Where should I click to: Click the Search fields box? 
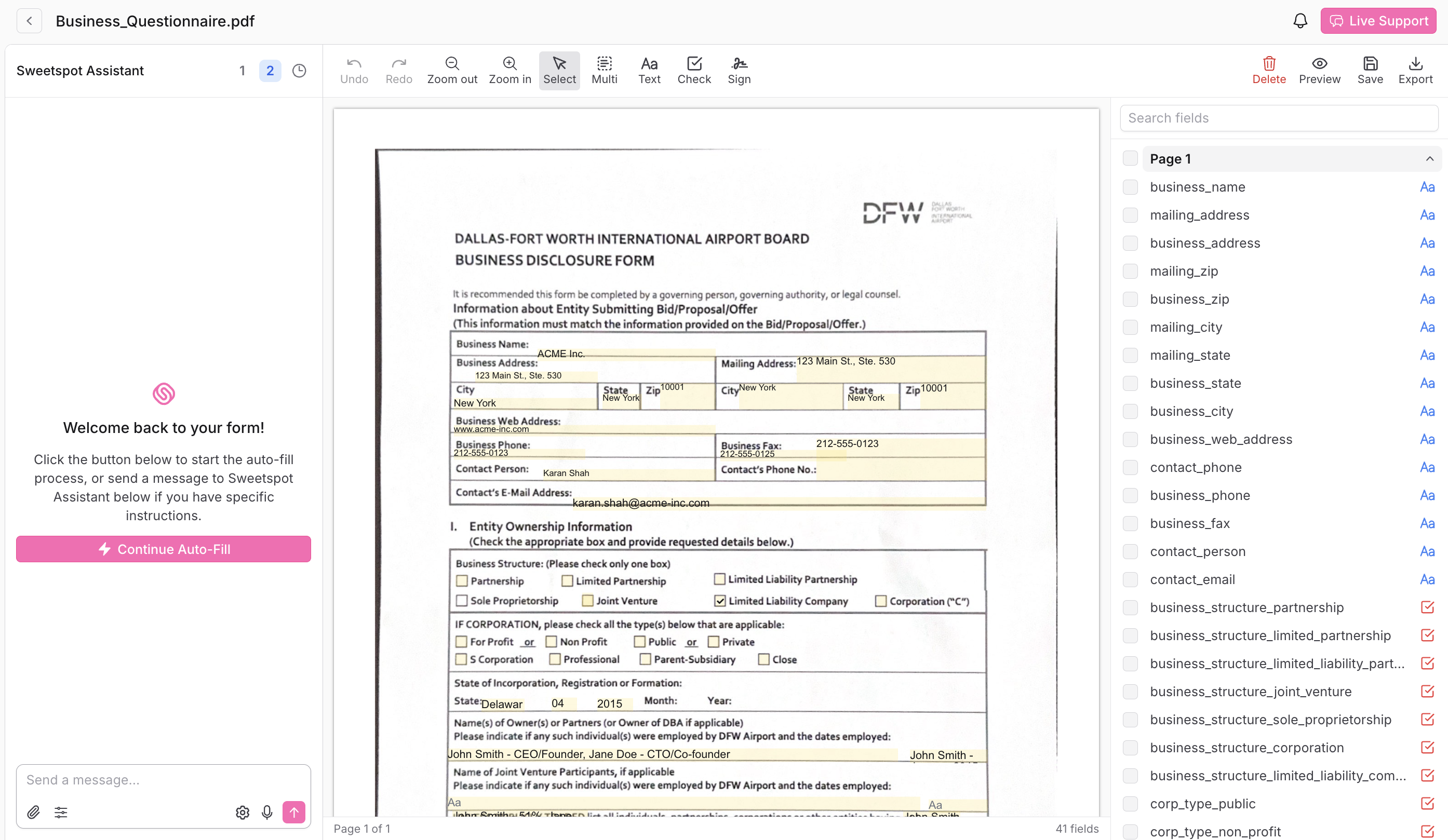[x=1279, y=118]
